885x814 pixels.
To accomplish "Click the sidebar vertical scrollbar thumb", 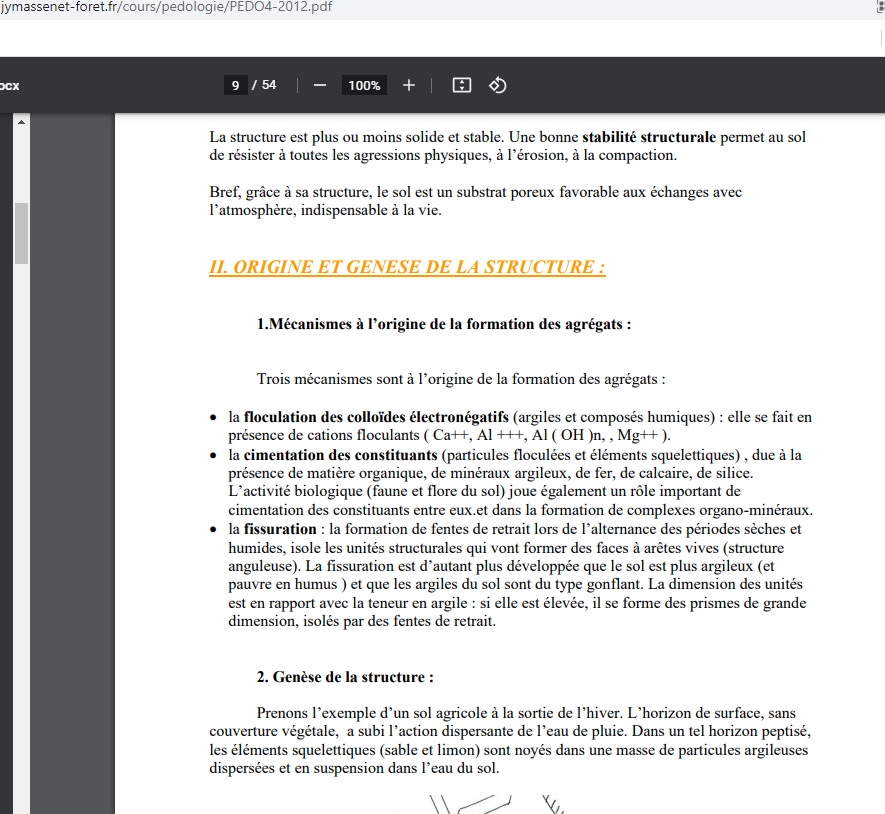I will tap(21, 232).
